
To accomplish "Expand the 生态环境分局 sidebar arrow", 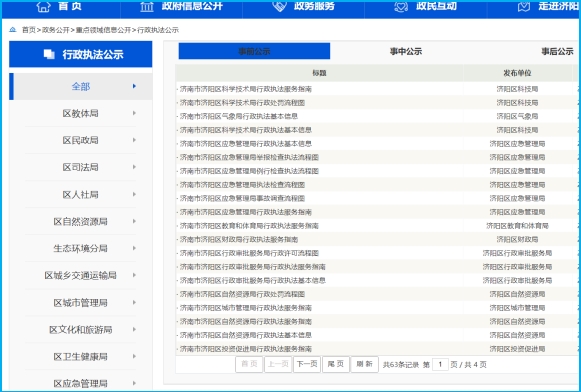I will point(134,248).
